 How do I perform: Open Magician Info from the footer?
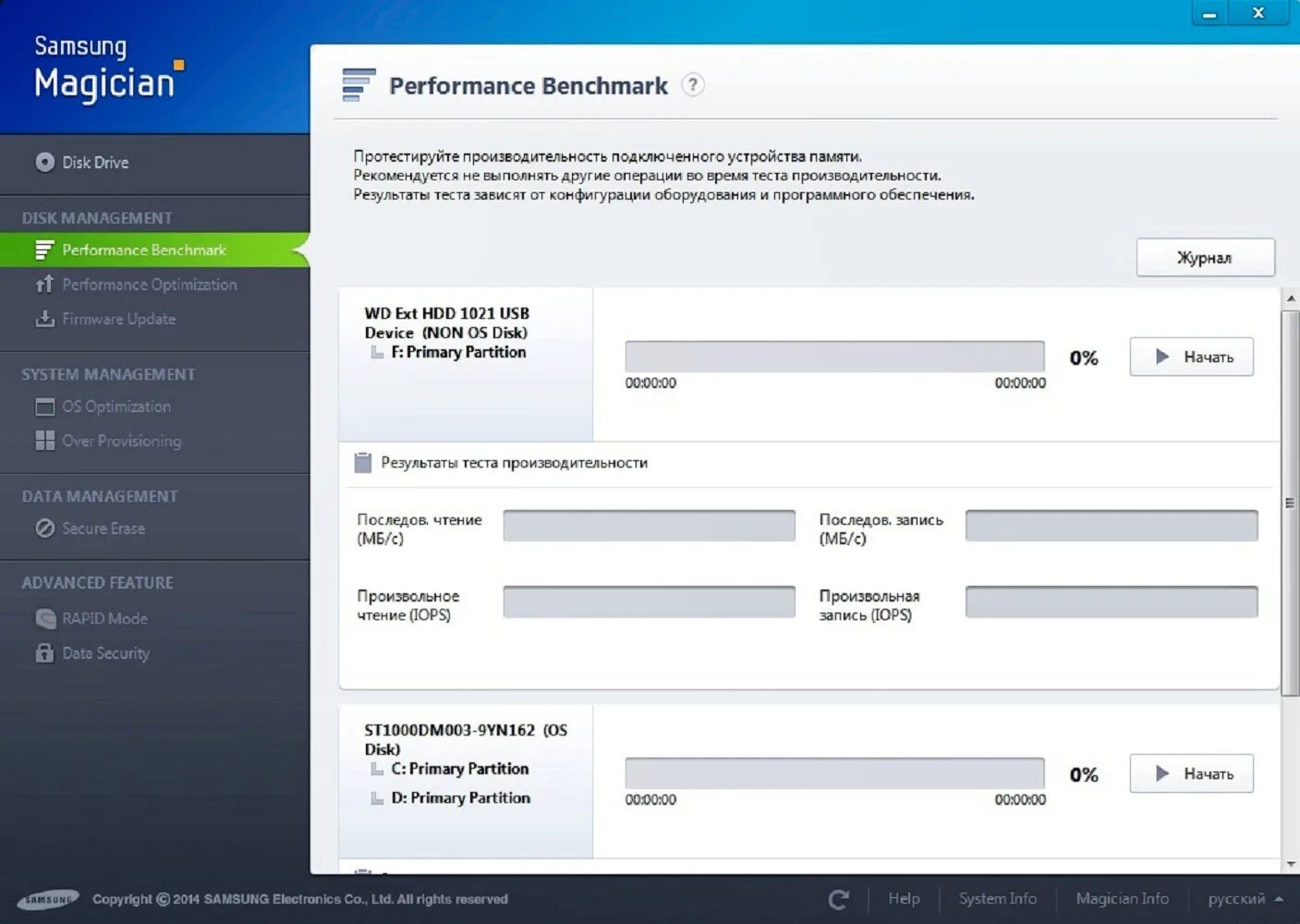pyautogui.click(x=1122, y=898)
